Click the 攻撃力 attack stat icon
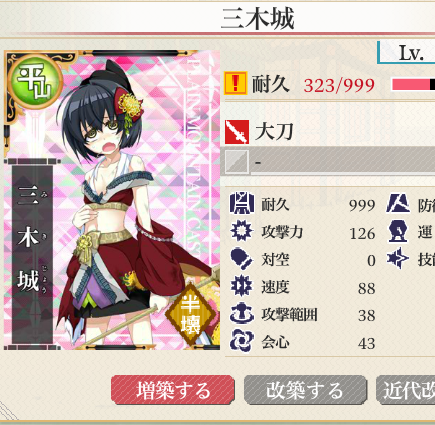 242,231
